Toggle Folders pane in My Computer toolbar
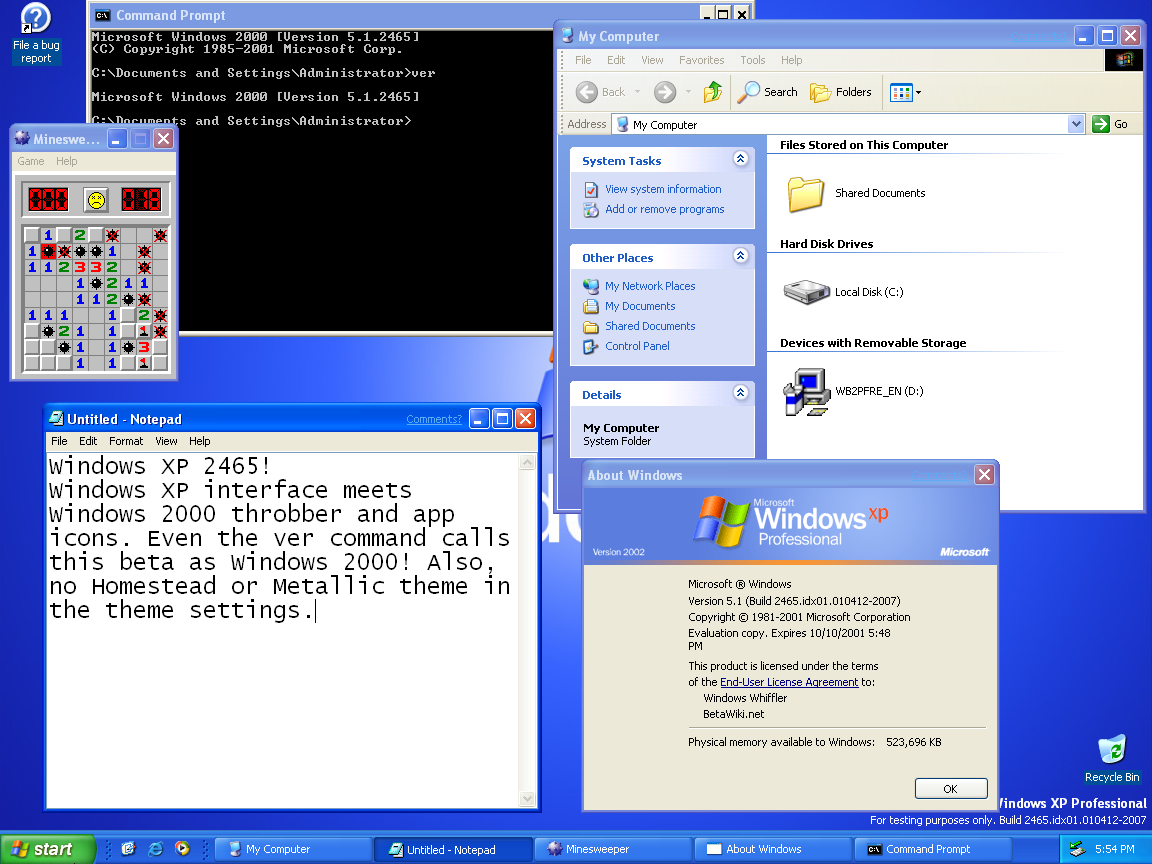The height and width of the screenshot is (864, 1152). click(x=840, y=92)
